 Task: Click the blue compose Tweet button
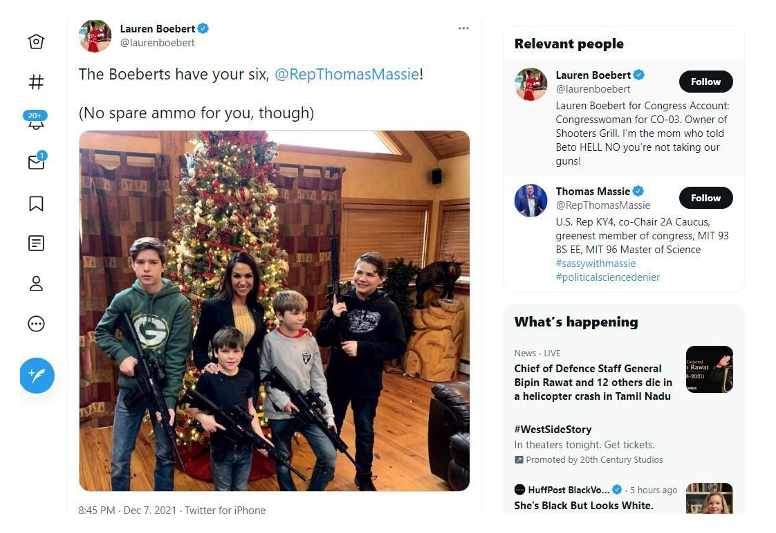tap(37, 375)
